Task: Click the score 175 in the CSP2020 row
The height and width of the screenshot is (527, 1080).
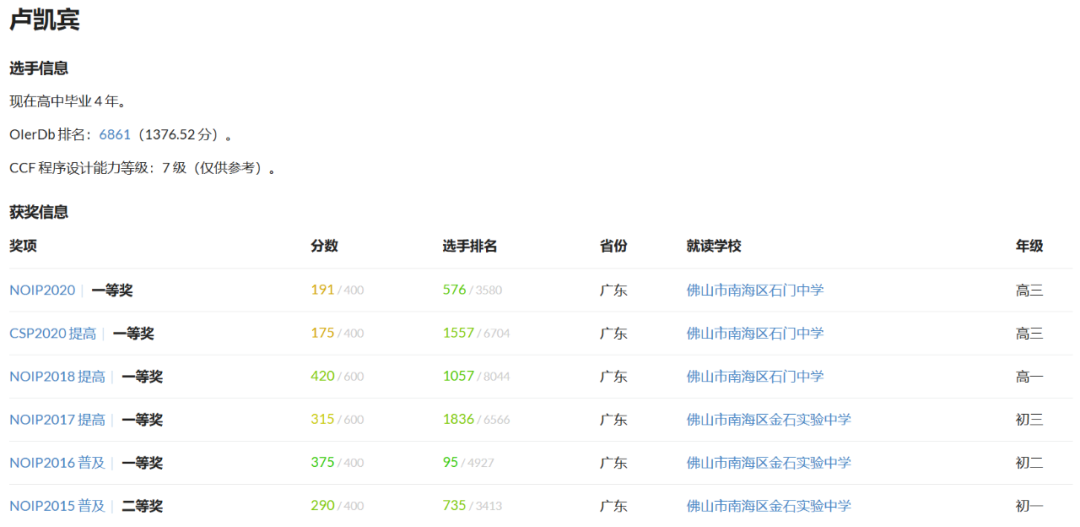Action: point(322,333)
